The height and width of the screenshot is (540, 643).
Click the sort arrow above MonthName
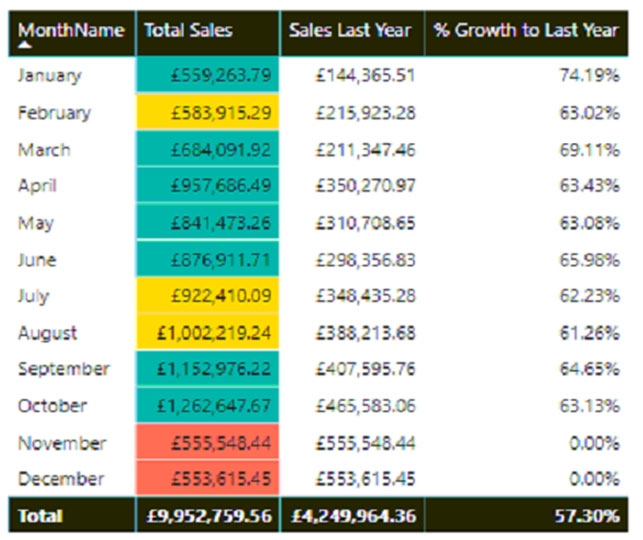pos(24,46)
